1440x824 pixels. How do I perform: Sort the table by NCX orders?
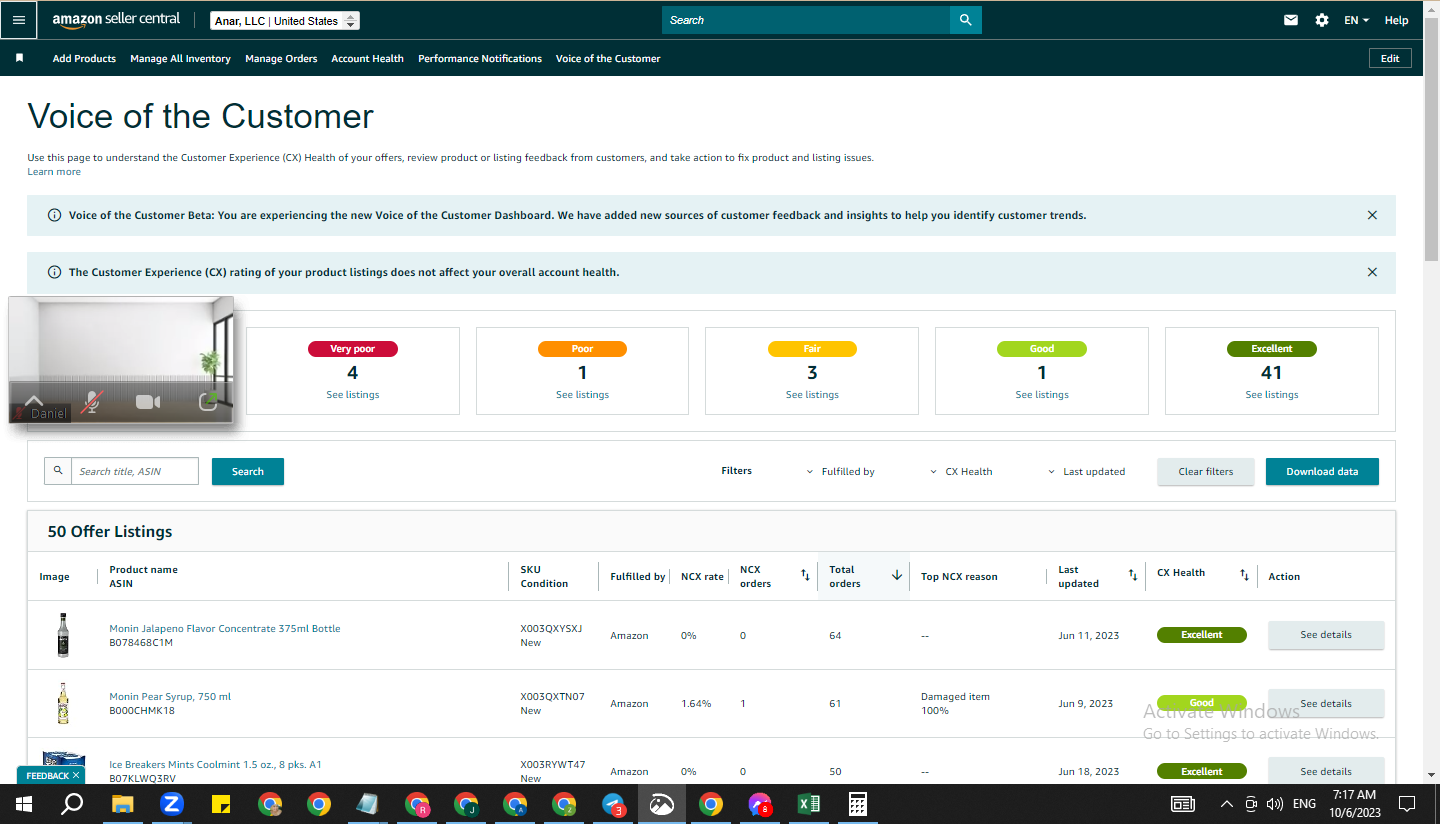coord(805,575)
